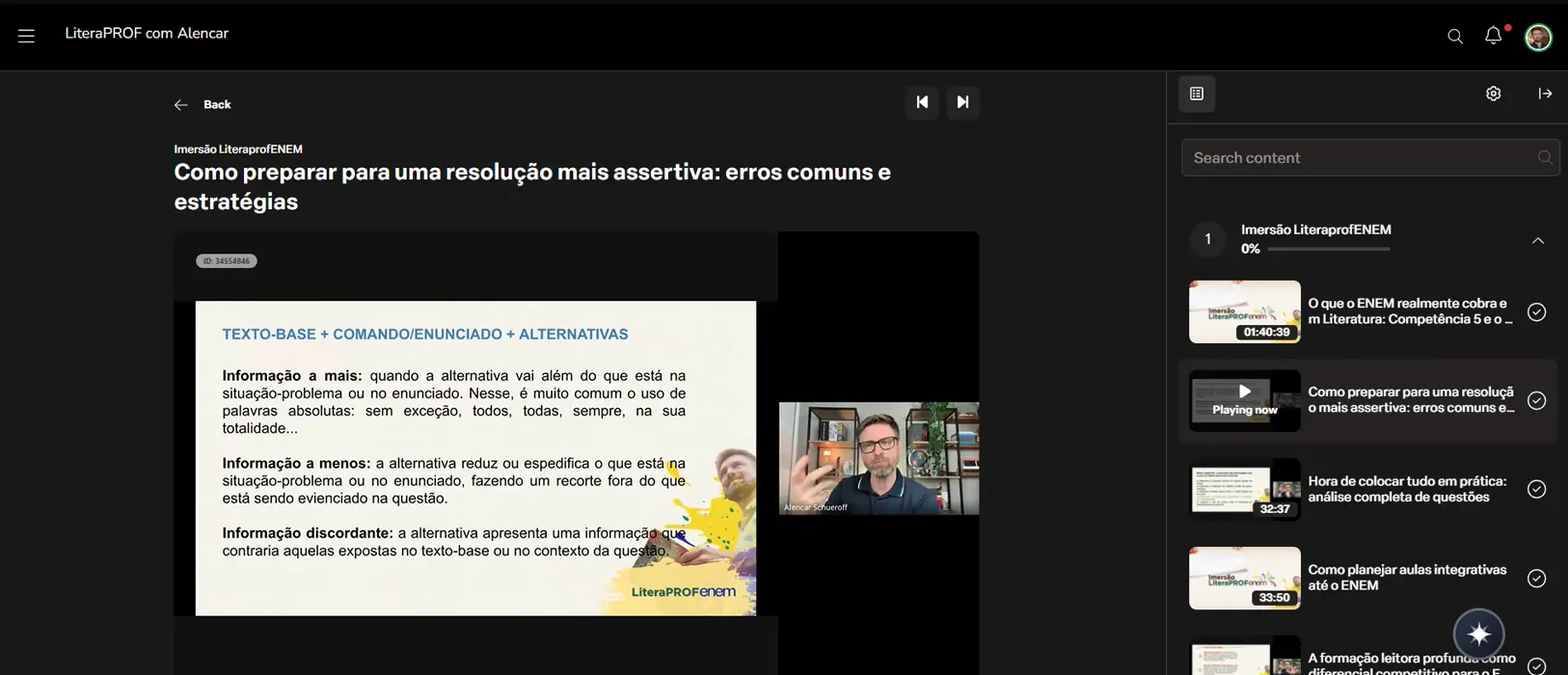Open the hamburger navigation menu
The height and width of the screenshot is (675, 1568).
pyautogui.click(x=26, y=36)
